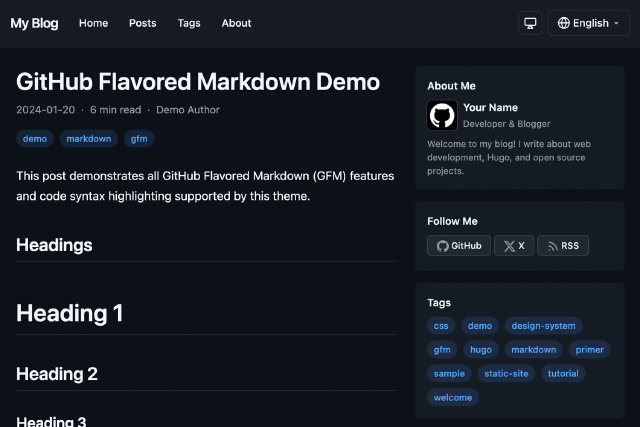This screenshot has width=640, height=427.
Task: Go to the Home page
Action: pos(93,23)
